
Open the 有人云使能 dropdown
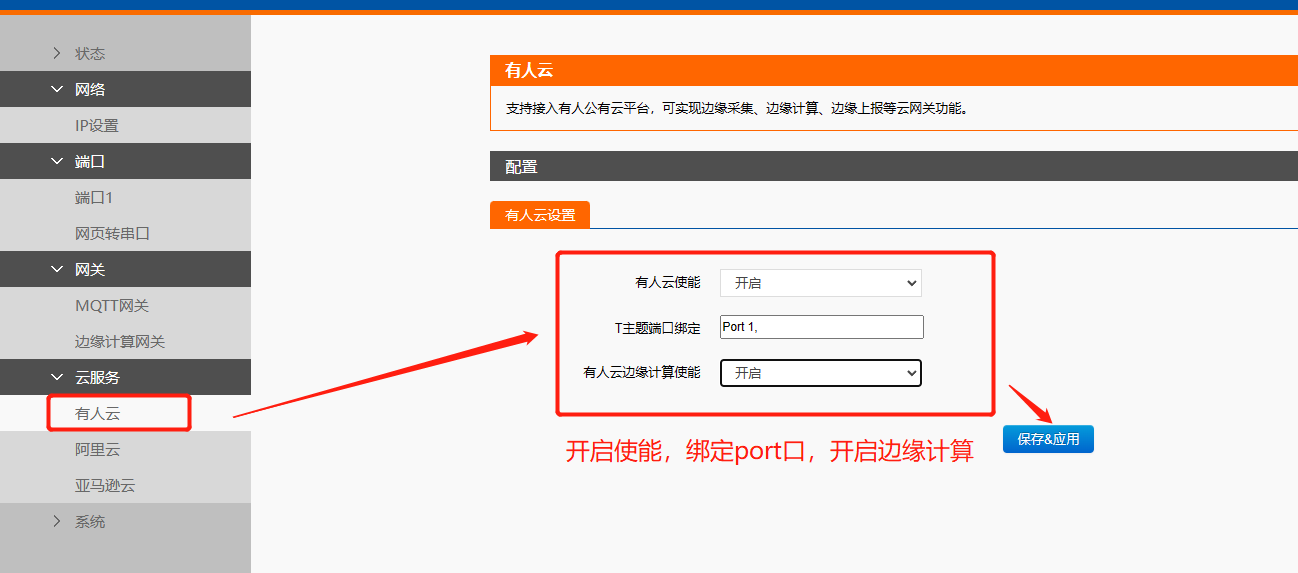point(820,283)
